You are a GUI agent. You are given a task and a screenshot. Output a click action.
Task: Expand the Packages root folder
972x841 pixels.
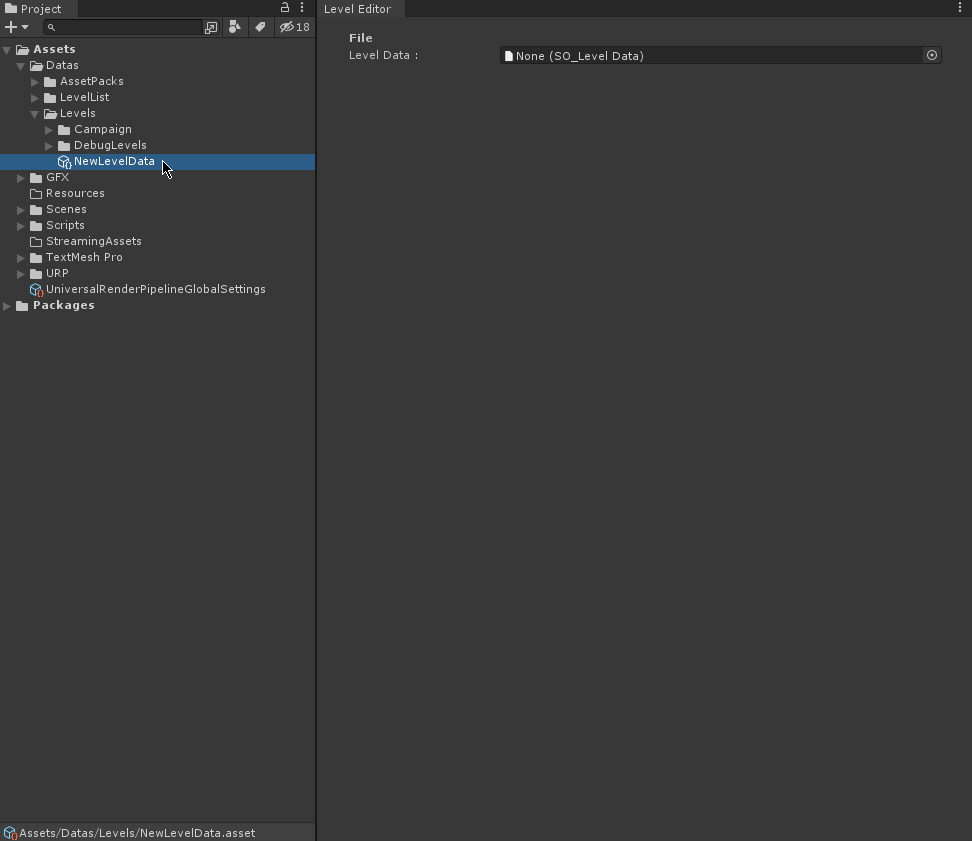[x=7, y=305]
